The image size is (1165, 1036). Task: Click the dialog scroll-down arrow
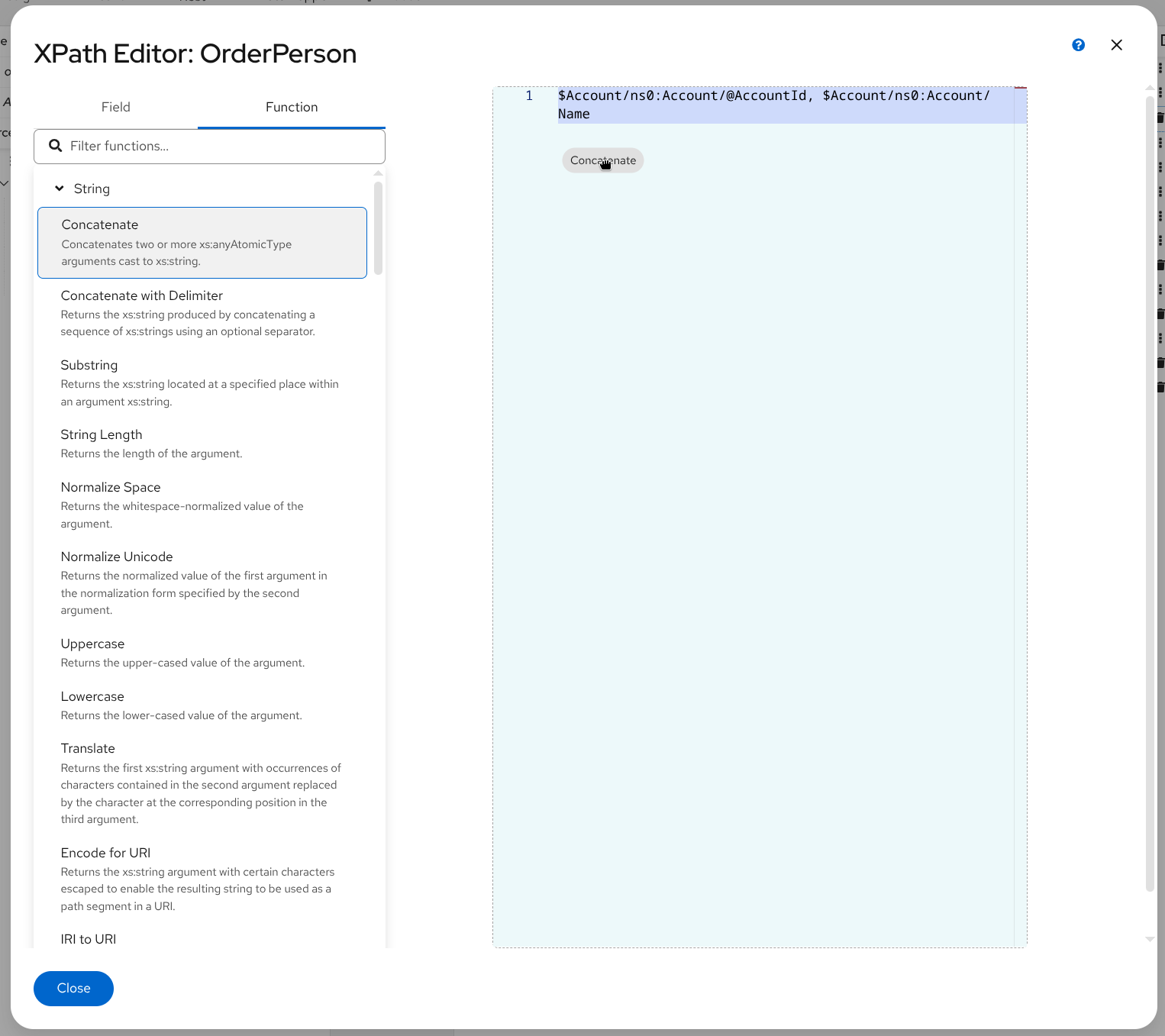(x=1150, y=939)
